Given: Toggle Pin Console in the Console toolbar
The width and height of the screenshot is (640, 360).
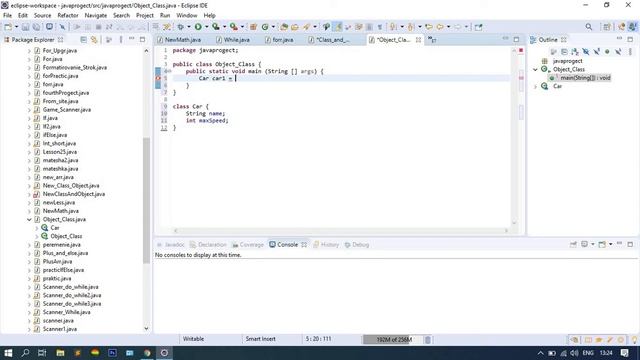Looking at the screenshot, I should [x=573, y=244].
